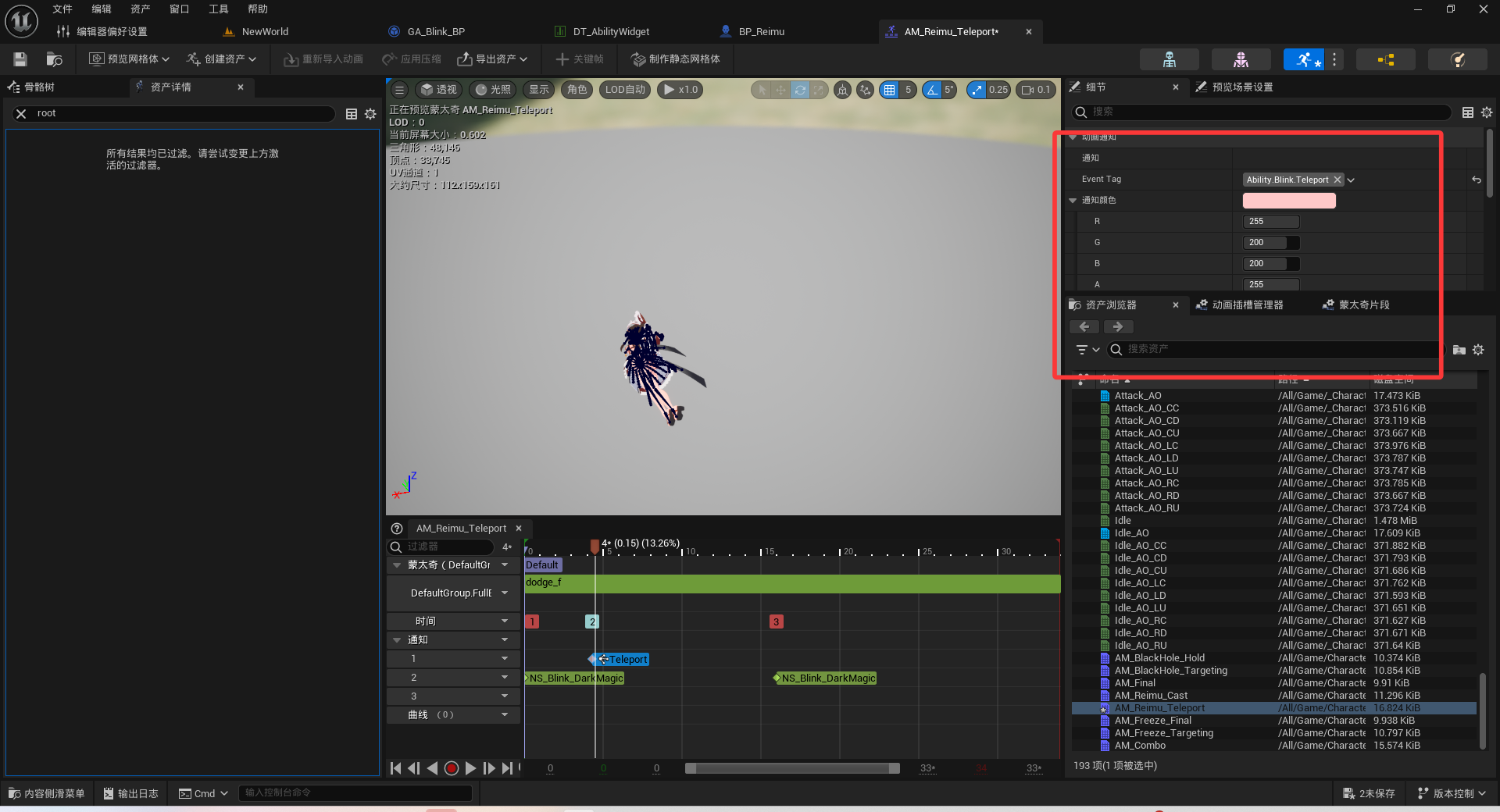Click 重新导入动画 reimport animation button

point(323,59)
